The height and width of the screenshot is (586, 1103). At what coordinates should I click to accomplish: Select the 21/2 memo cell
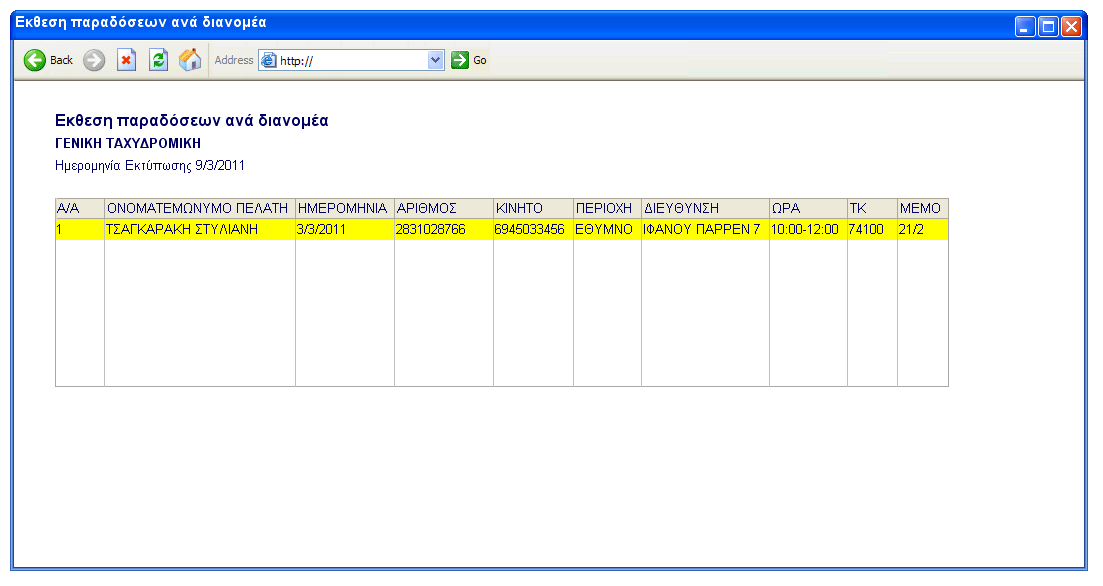tap(923, 229)
